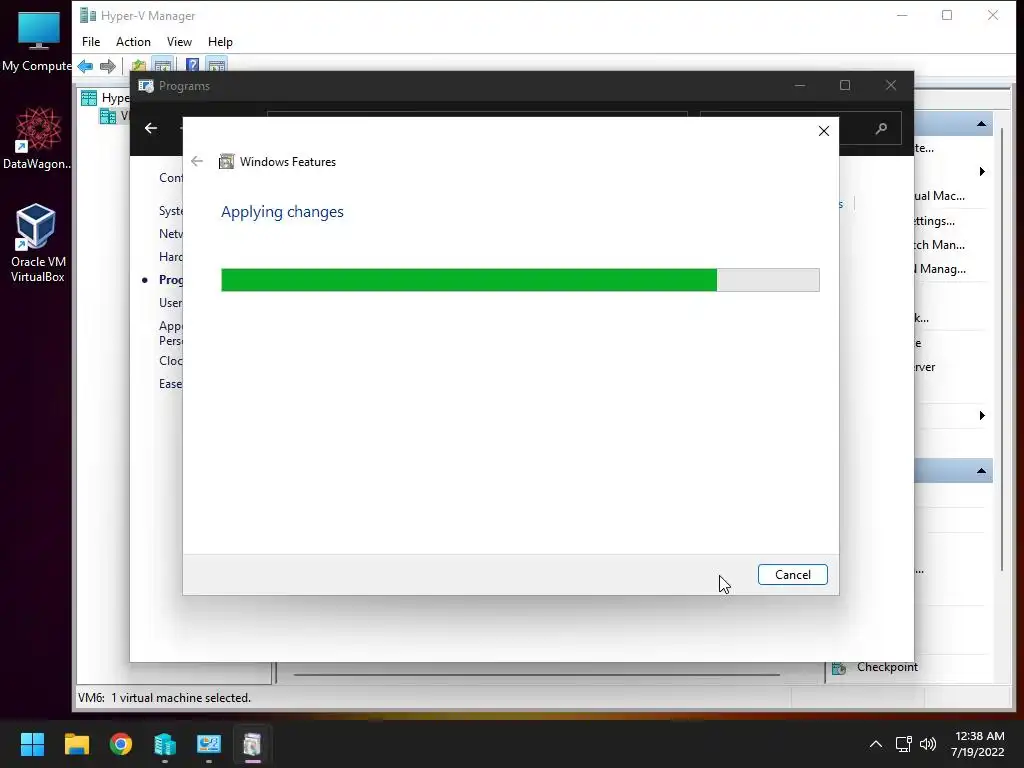This screenshot has width=1024, height=768.
Task: Open the View menu in Hyper-V Manager
Action: coord(179,42)
